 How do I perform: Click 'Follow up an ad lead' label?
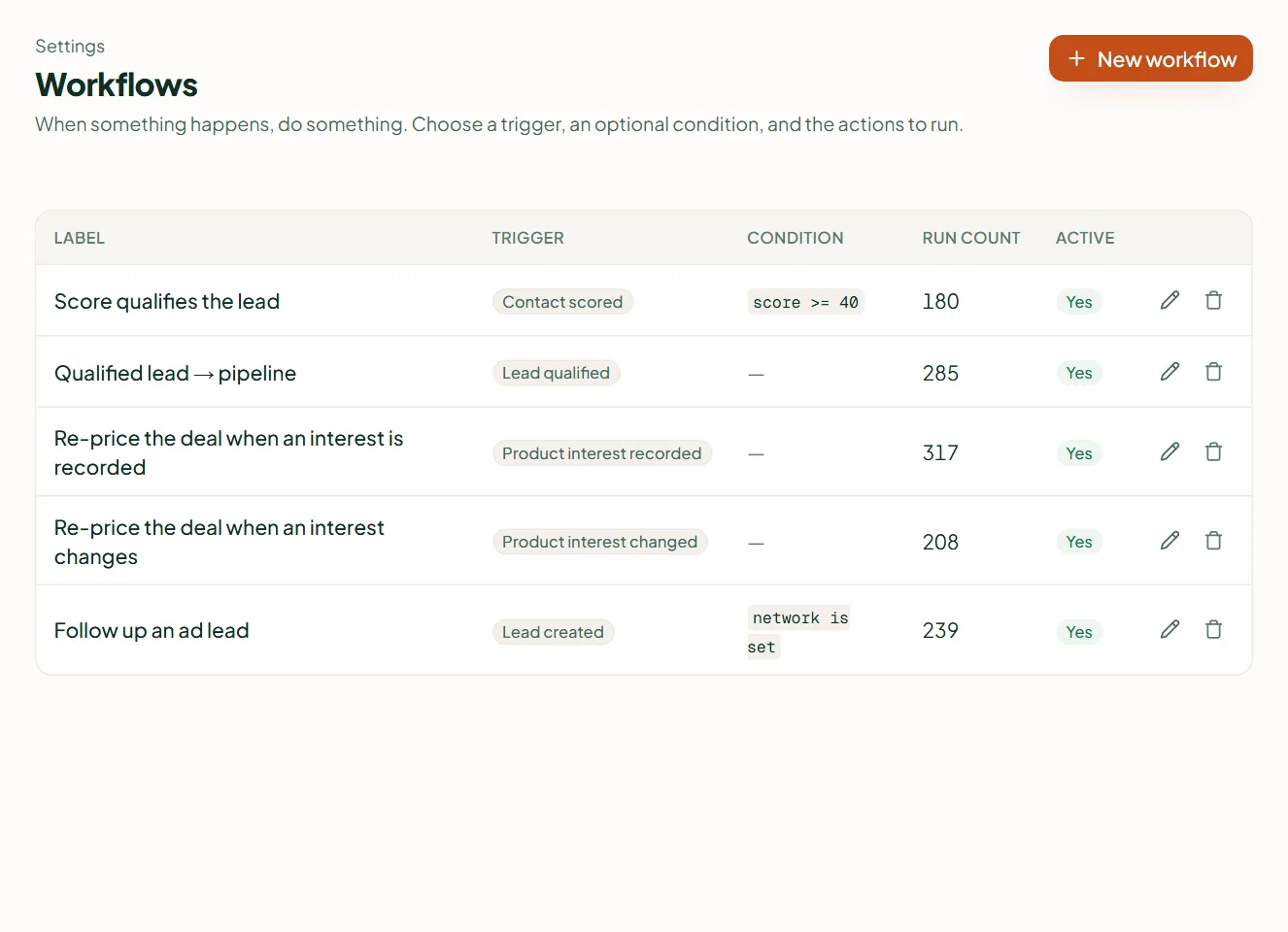coord(152,631)
